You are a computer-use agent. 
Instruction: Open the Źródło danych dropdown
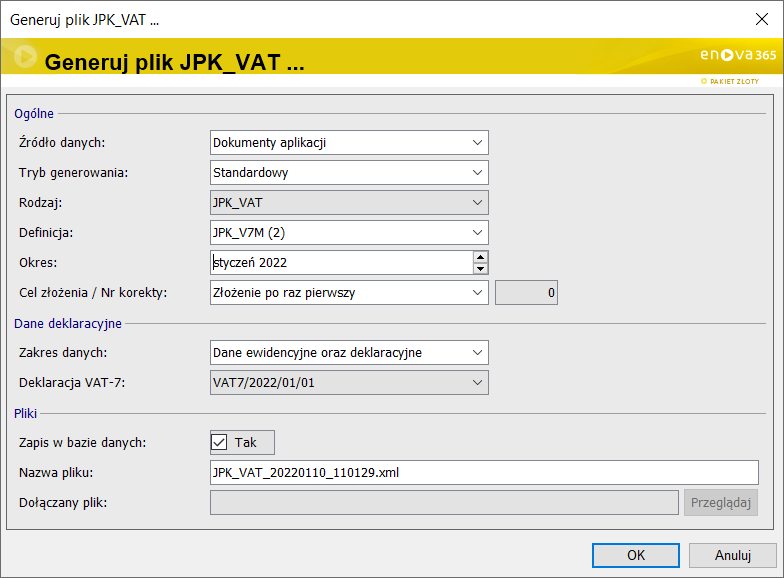pos(477,143)
